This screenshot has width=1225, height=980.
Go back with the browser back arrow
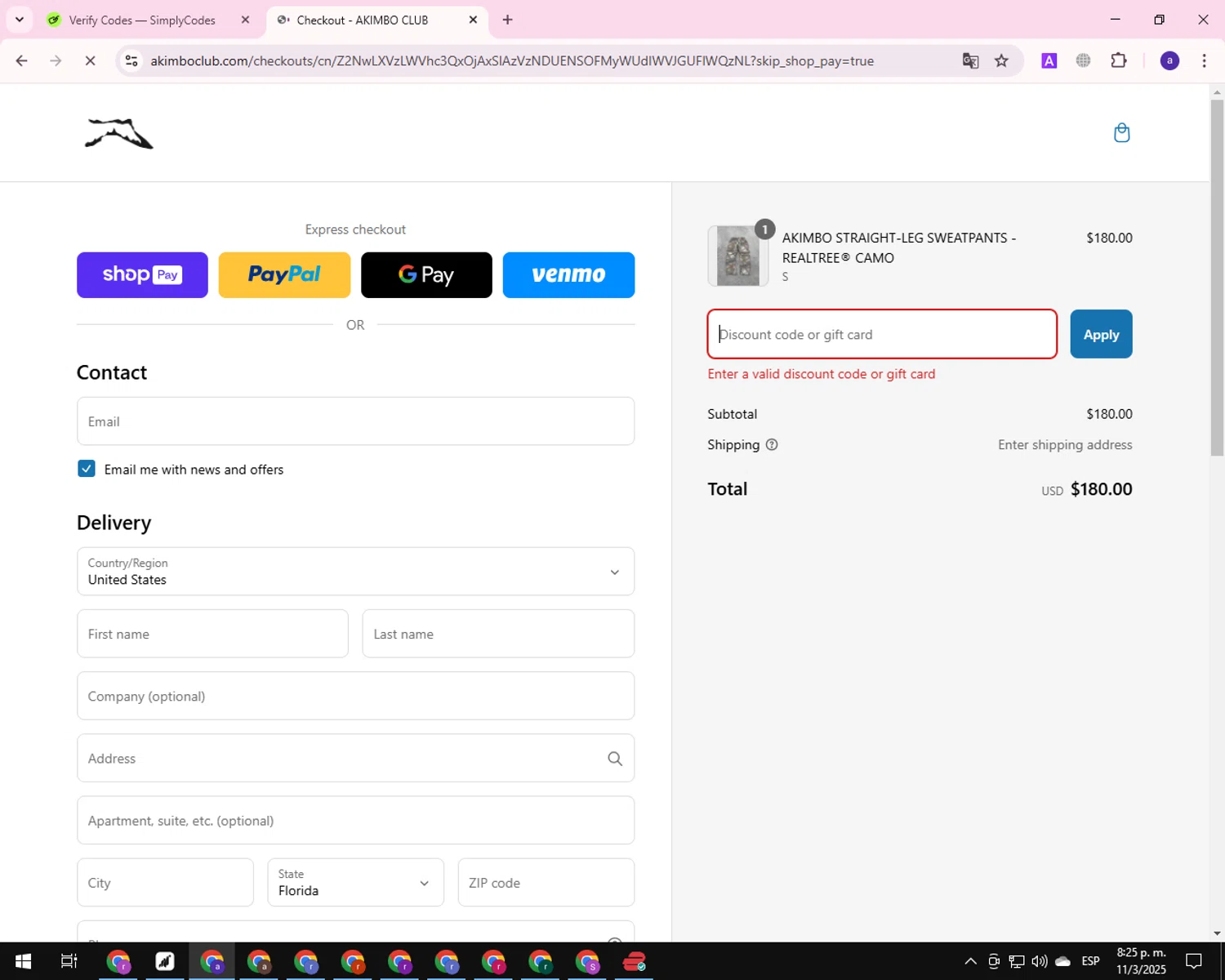tap(22, 61)
